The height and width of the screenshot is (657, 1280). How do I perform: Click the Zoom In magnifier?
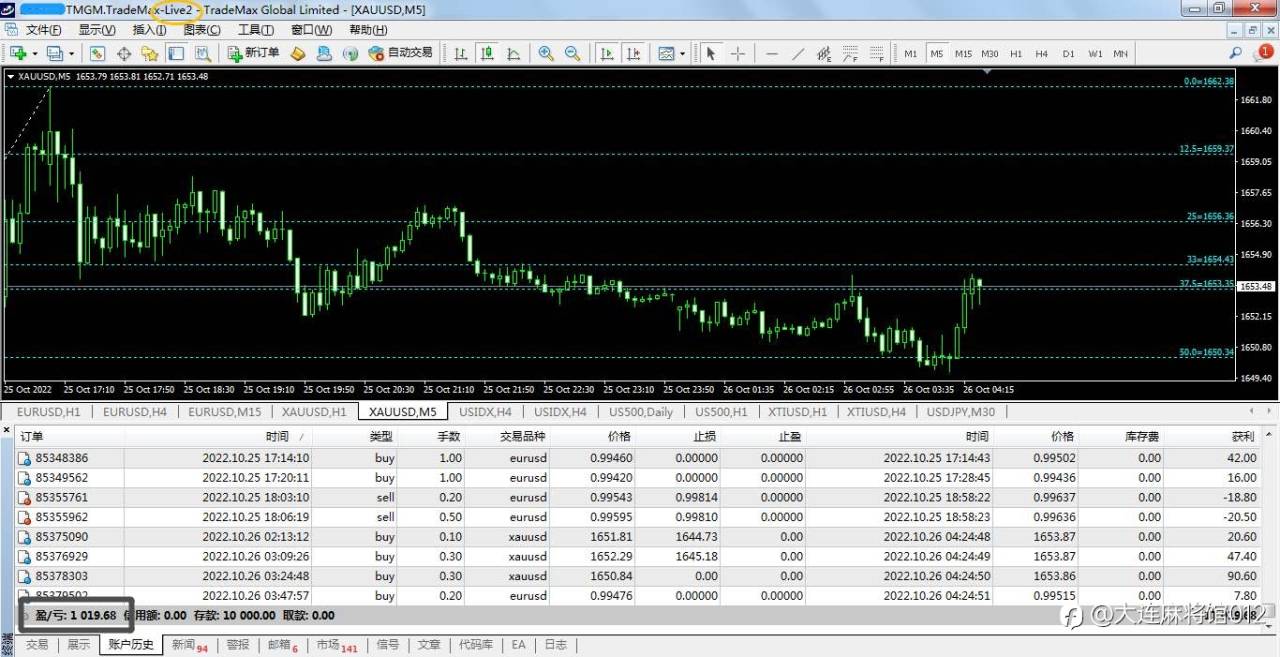[x=546, y=53]
